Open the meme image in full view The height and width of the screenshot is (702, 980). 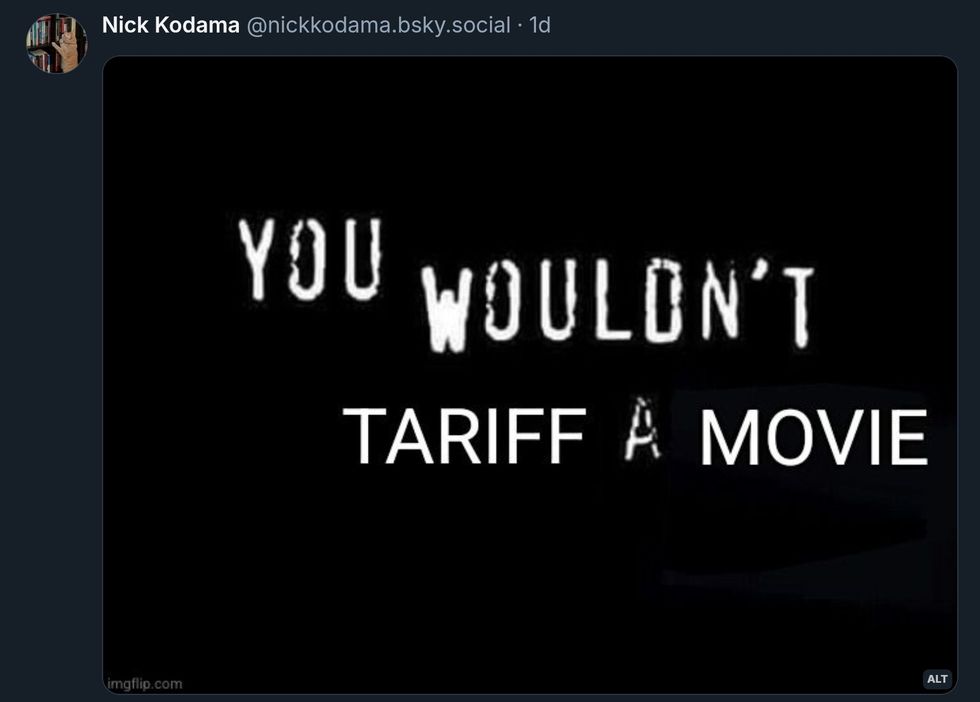coord(529,374)
